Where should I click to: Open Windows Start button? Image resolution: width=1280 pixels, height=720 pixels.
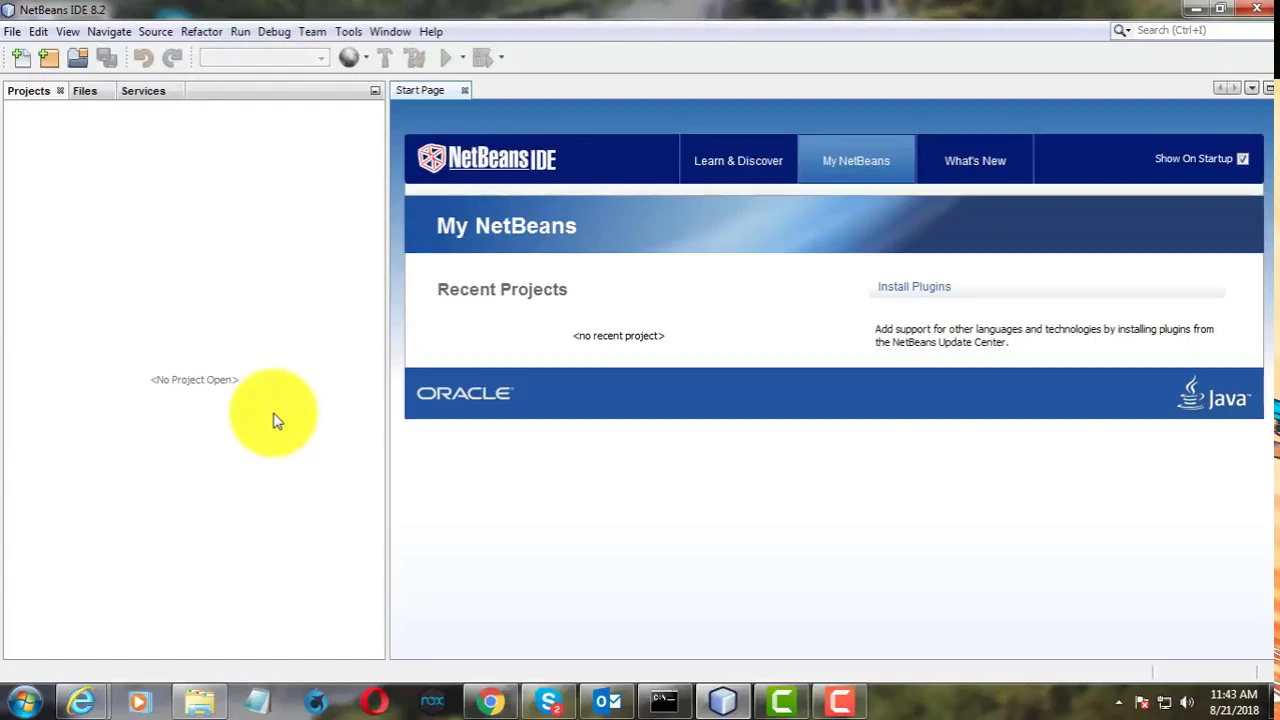coord(25,701)
